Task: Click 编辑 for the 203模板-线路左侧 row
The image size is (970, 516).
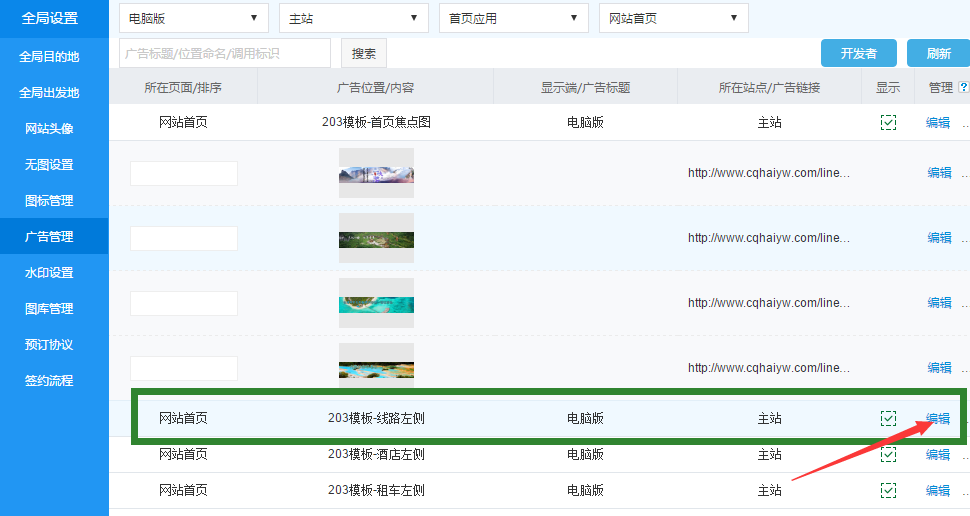Action: click(938, 419)
